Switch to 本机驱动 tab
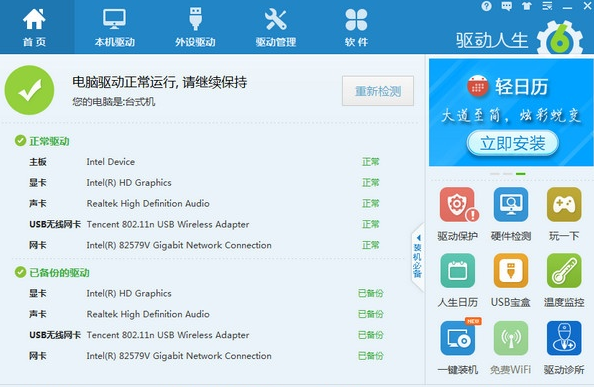594x387 pixels. point(114,27)
